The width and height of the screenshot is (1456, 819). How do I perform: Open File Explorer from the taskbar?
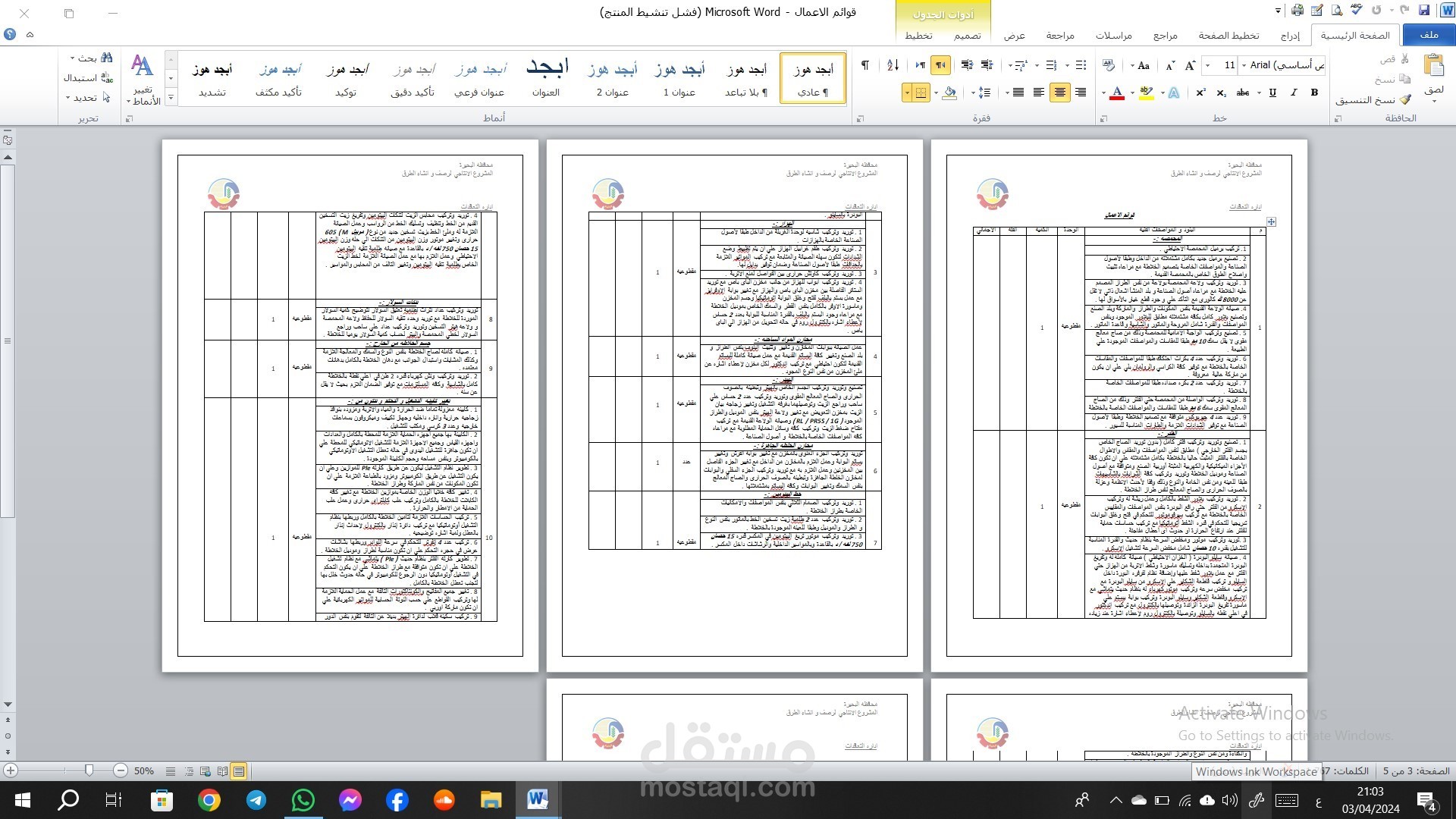(491, 800)
